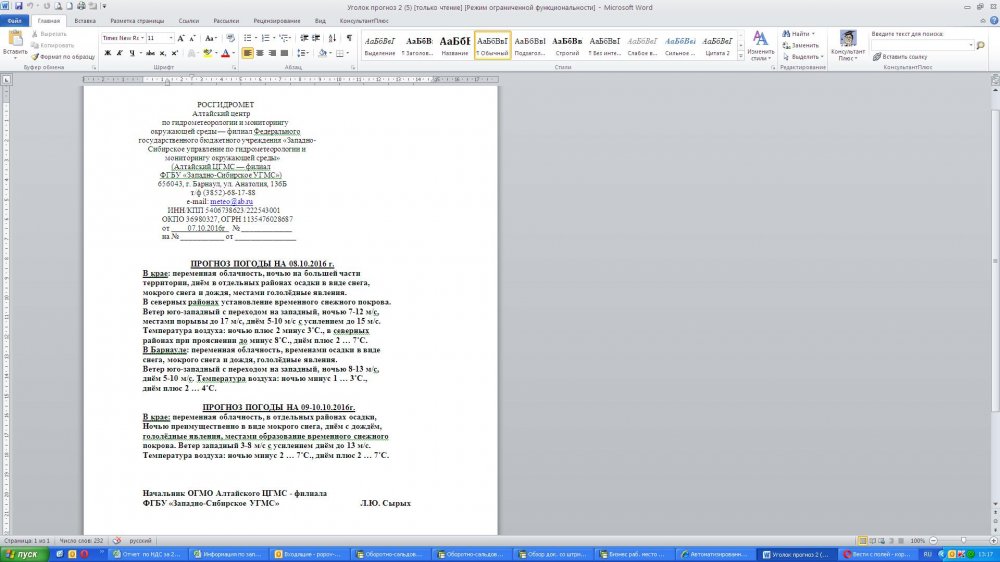Viewport: 1000px width, 562px height.
Task: Toggle the show paragraph marks (¶) button
Action: tap(349, 38)
